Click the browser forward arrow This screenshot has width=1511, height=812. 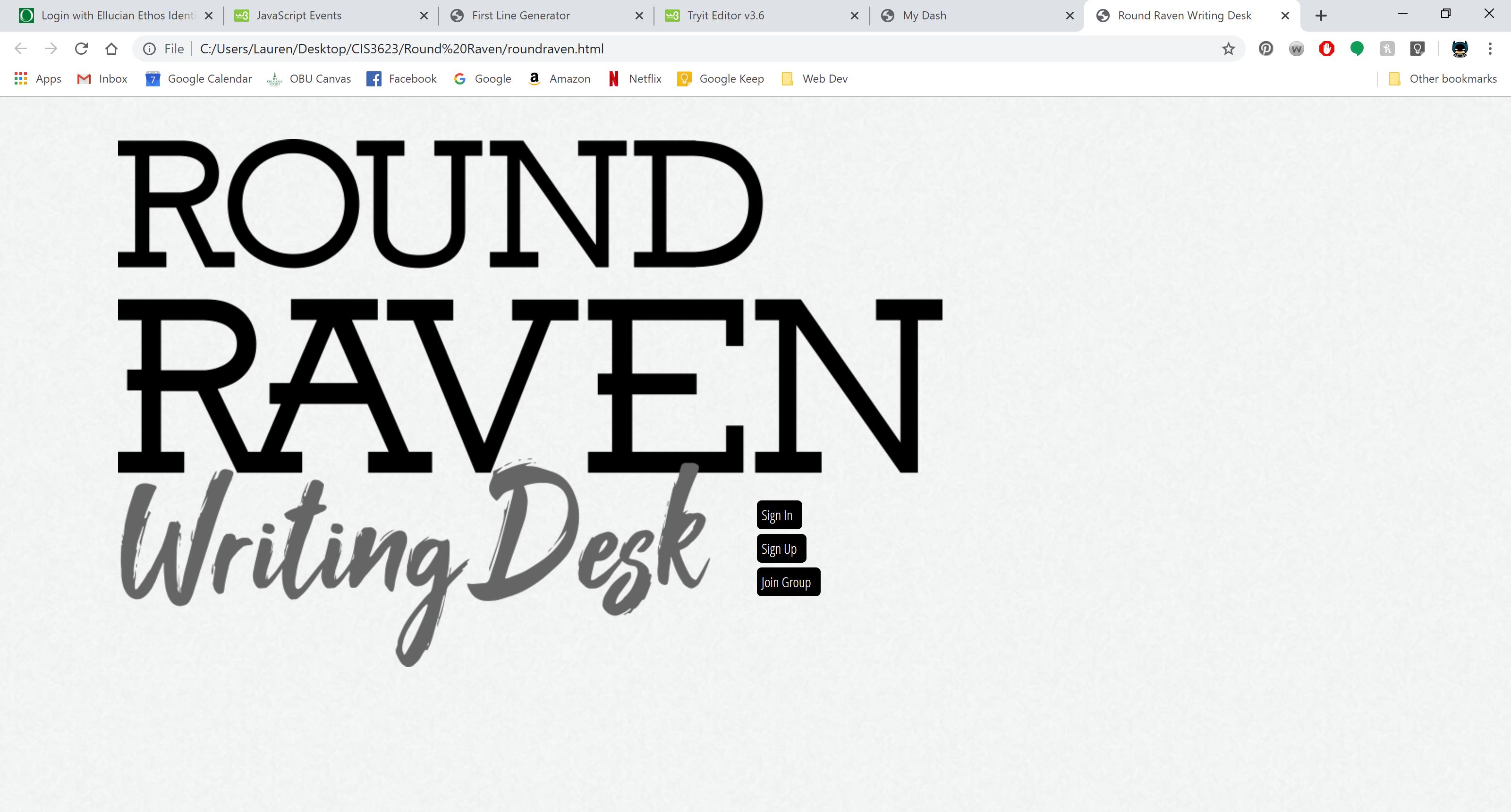(x=51, y=49)
